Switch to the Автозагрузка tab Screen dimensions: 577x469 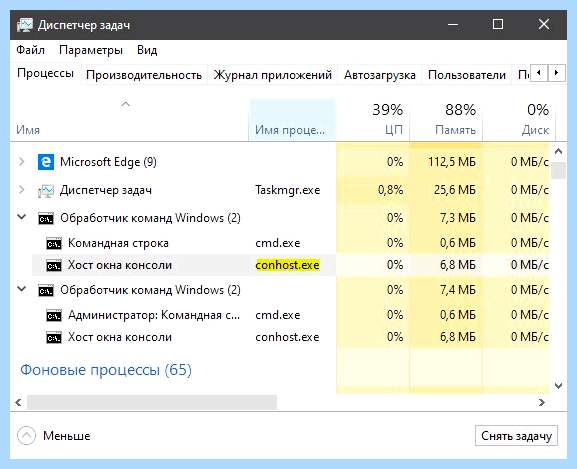click(x=380, y=75)
